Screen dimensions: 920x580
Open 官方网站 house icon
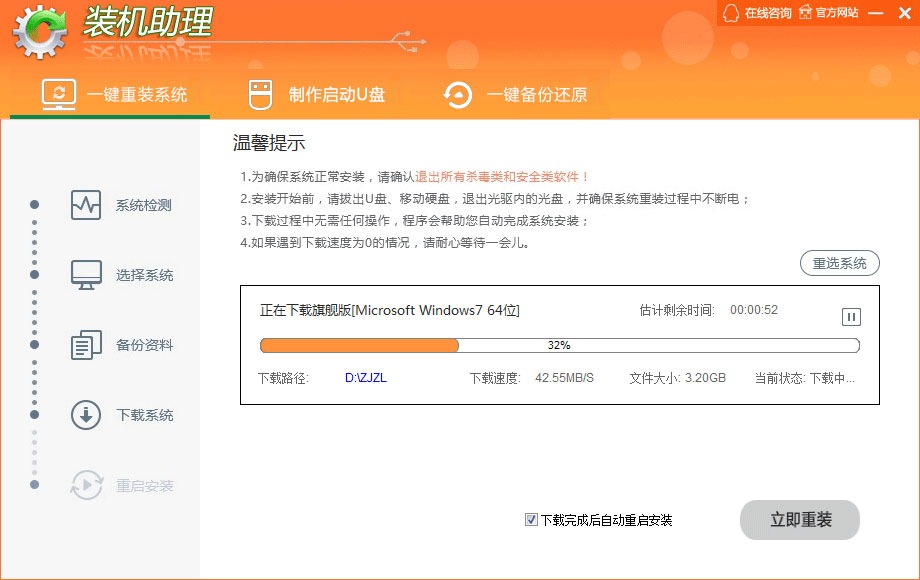pos(804,13)
